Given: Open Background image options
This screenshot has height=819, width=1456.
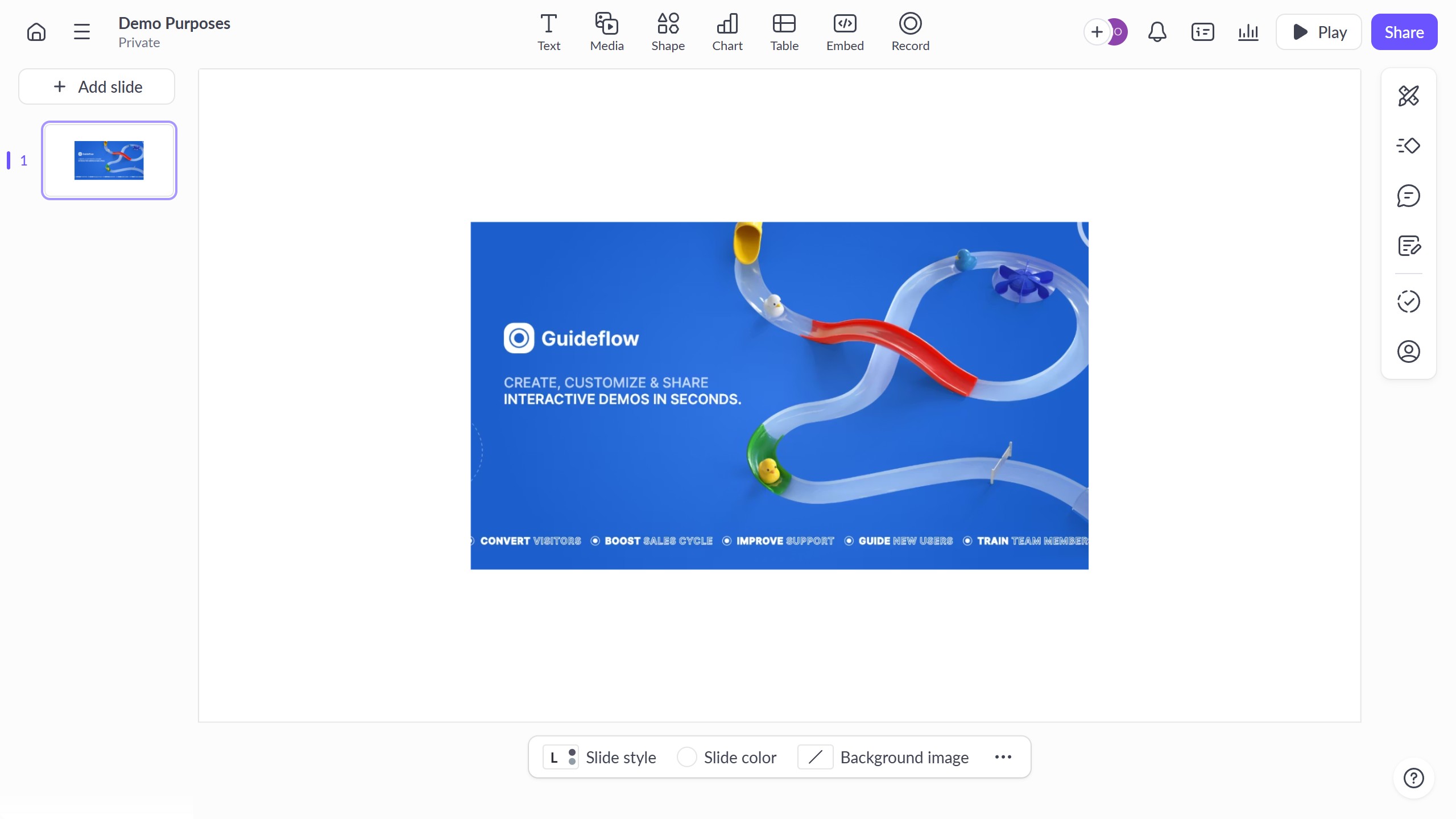Looking at the screenshot, I should [883, 757].
